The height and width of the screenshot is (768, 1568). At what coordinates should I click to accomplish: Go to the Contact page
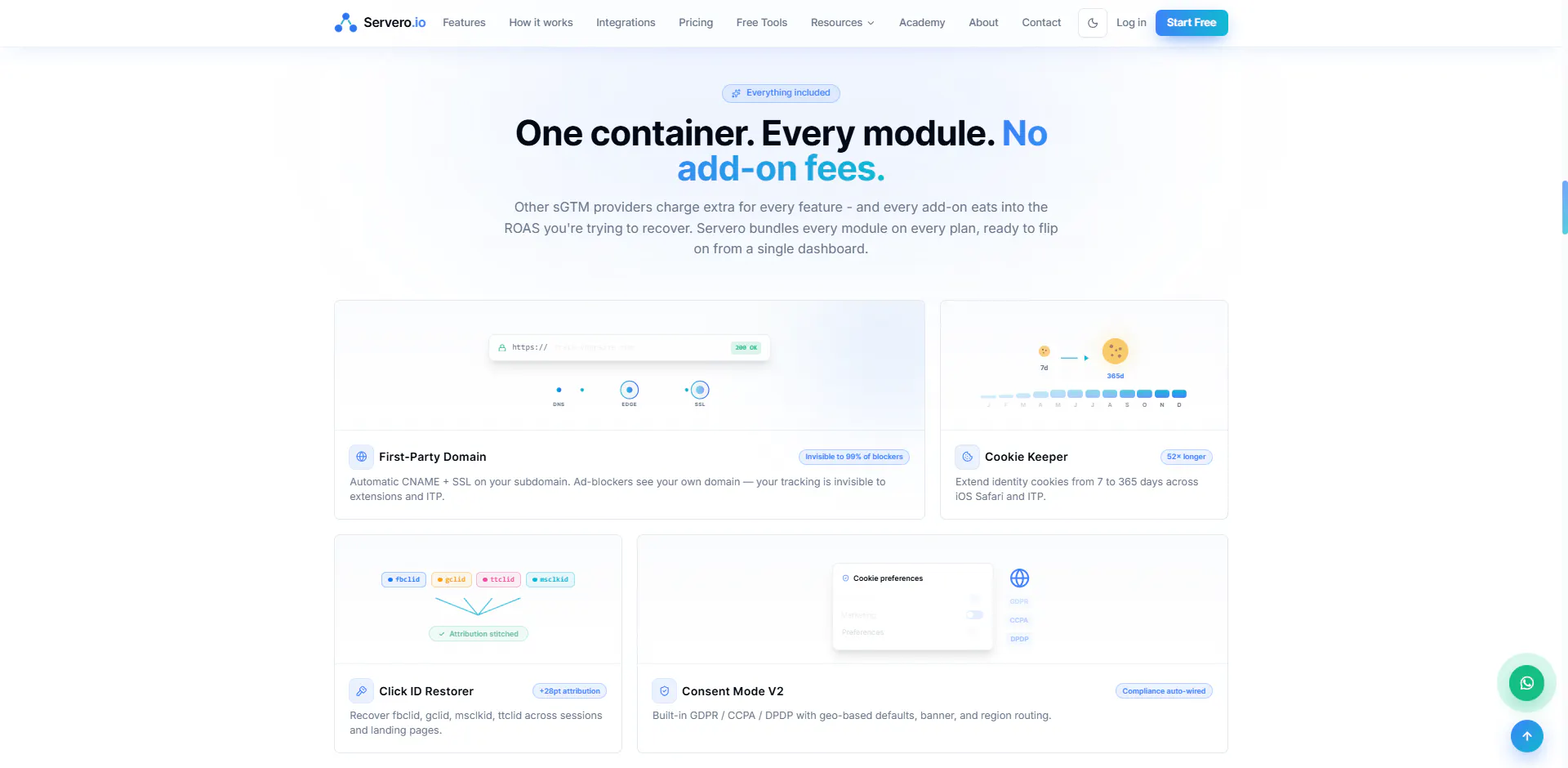pos(1041,23)
